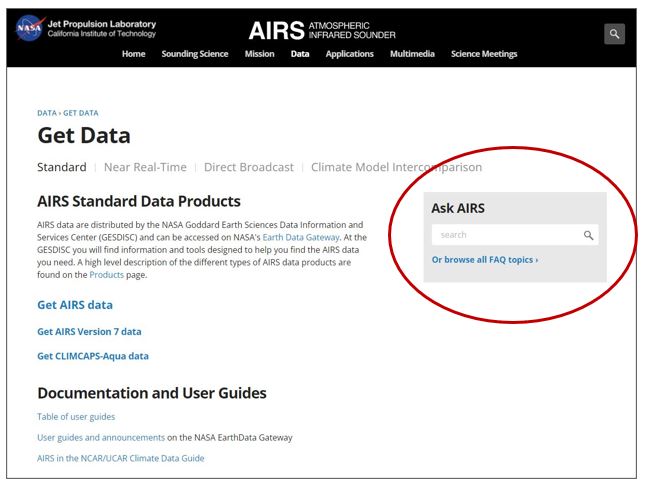Click into the Ask AIRS search field
646x487 pixels.
point(515,235)
